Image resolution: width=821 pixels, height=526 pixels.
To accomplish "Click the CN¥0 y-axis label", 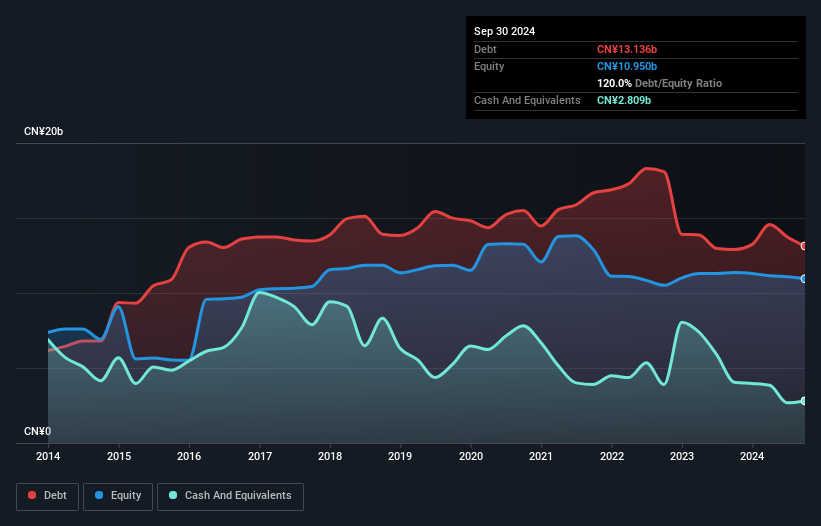I will click(38, 431).
